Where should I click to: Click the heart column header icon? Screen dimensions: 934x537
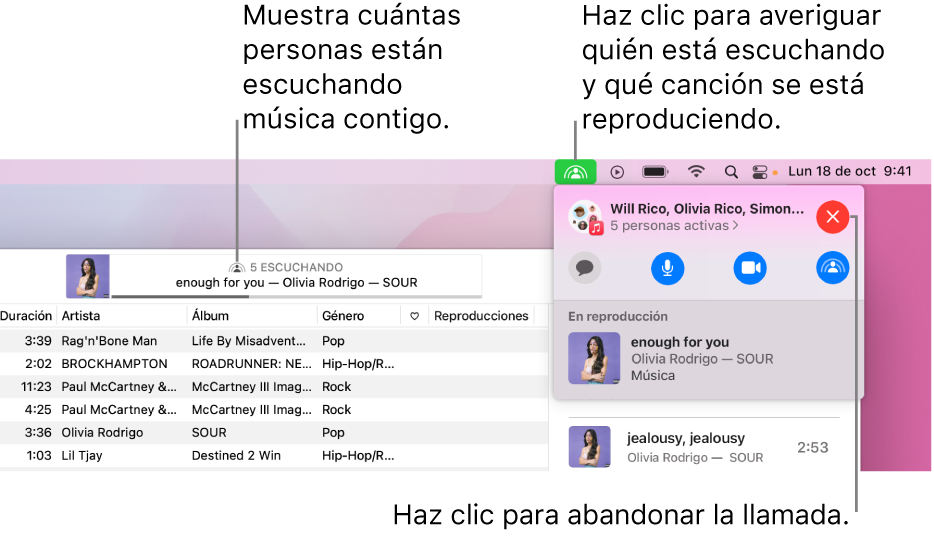415,316
